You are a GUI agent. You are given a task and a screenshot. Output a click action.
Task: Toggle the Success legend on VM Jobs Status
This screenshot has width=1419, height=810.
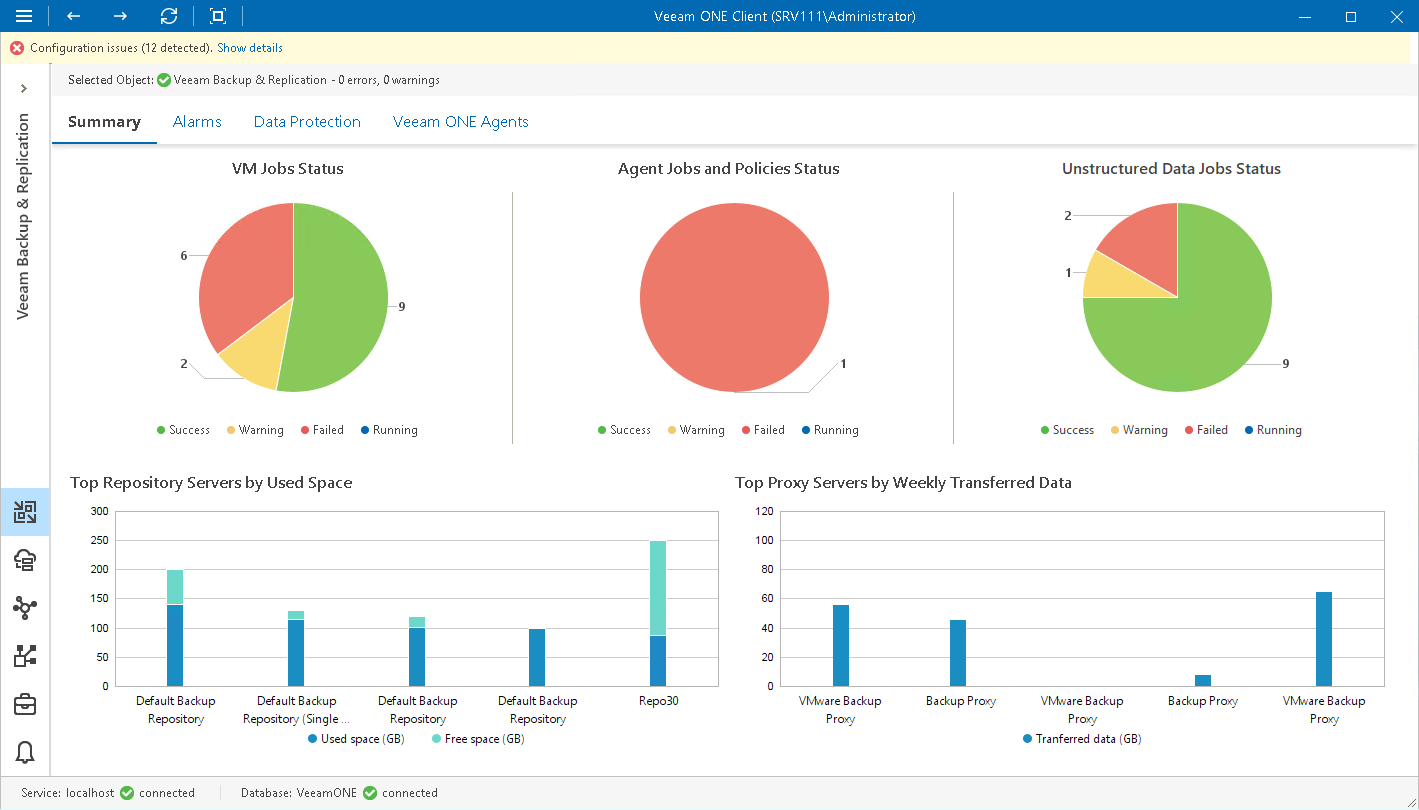[183, 429]
